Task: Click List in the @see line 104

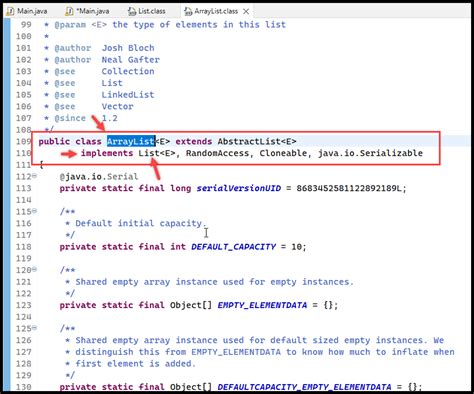Action: click(x=112, y=83)
